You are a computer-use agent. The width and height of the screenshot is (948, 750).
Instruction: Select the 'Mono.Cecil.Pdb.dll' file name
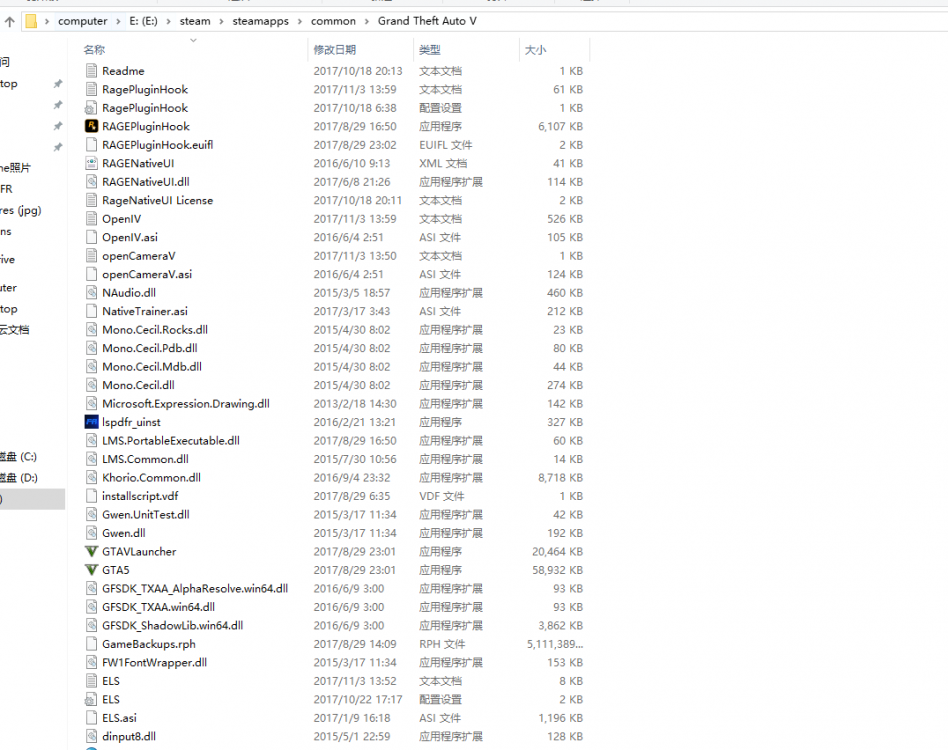pyautogui.click(x=149, y=348)
